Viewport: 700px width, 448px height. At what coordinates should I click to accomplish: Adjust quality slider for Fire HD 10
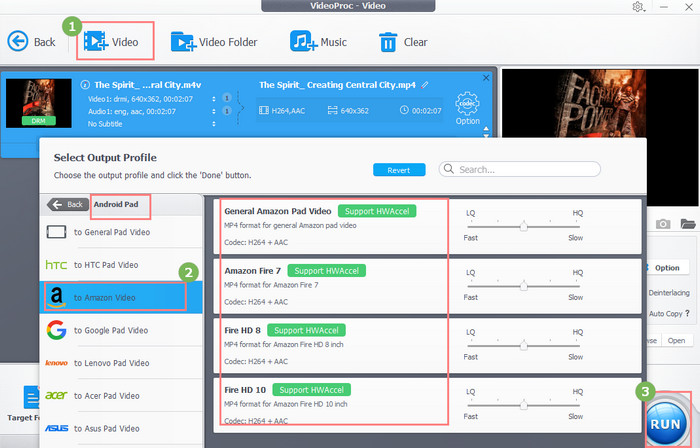click(x=524, y=405)
